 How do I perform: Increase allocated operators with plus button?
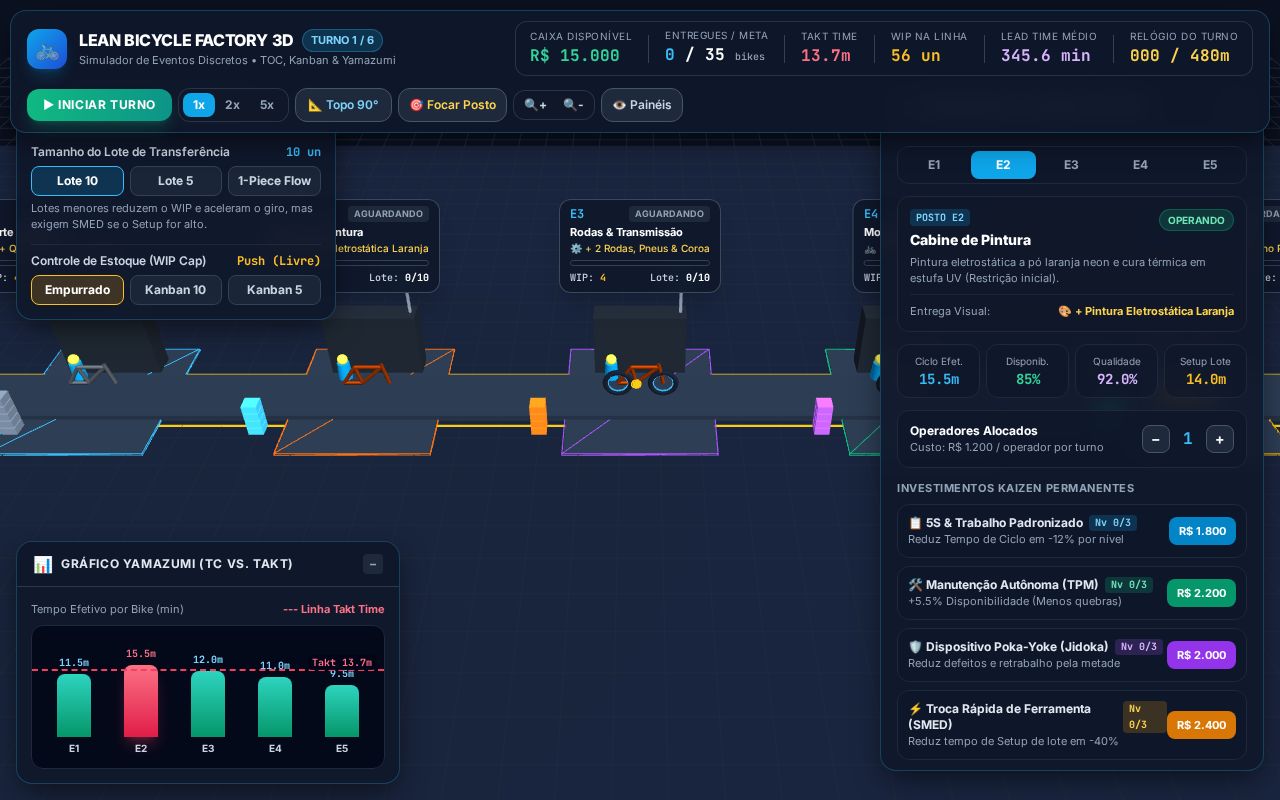coord(1220,439)
